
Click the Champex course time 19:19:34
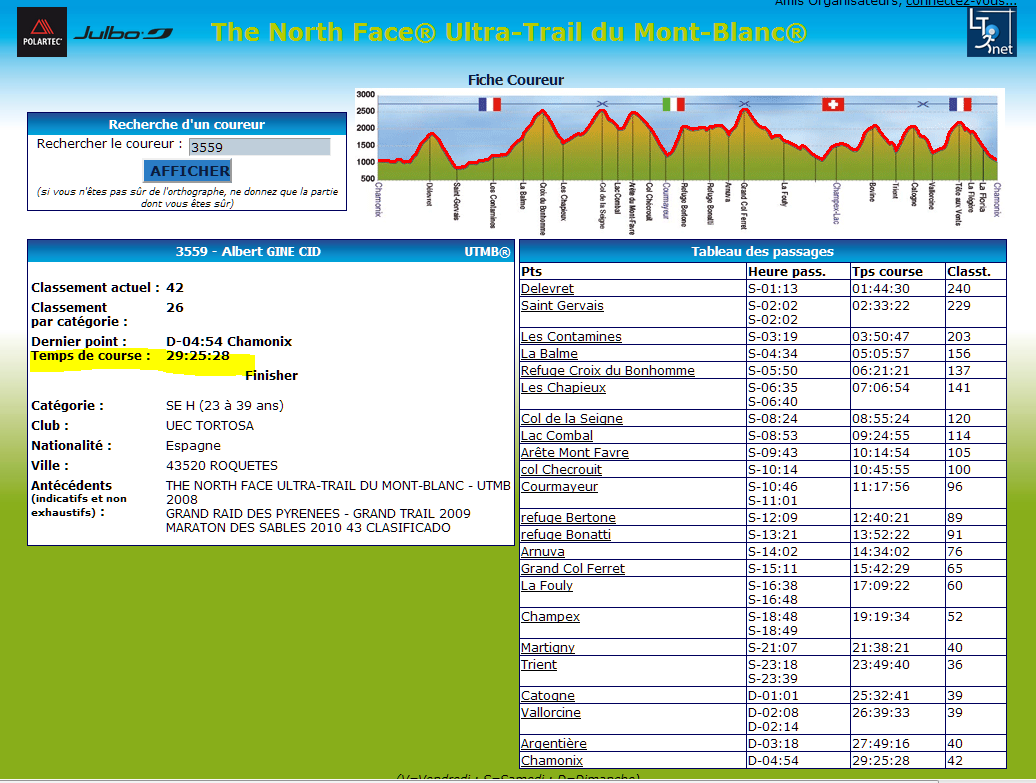pyautogui.click(x=881, y=617)
